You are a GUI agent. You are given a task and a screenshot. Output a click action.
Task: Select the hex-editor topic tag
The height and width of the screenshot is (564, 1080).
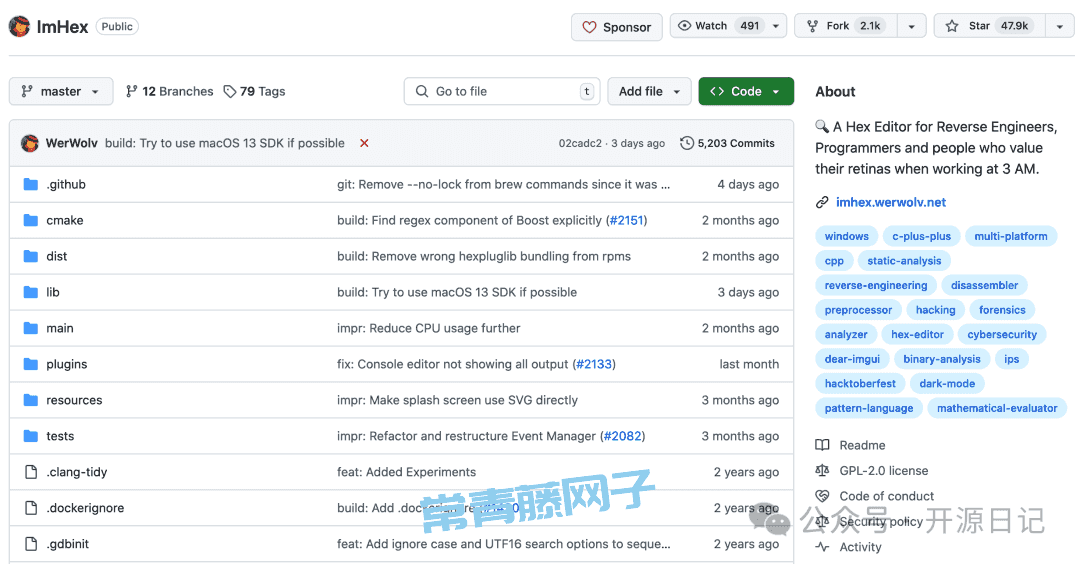pyautogui.click(x=917, y=334)
